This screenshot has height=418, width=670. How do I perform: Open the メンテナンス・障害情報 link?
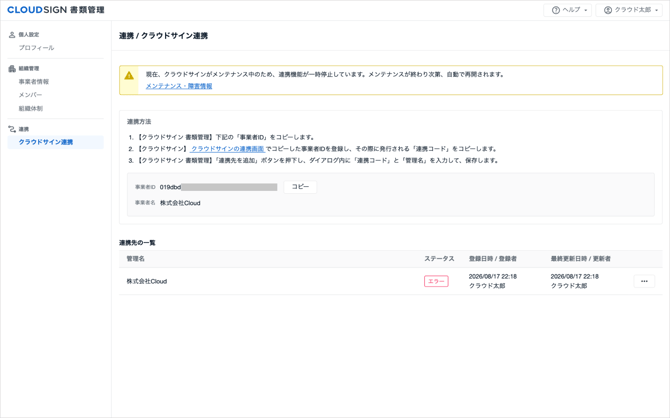(x=179, y=86)
